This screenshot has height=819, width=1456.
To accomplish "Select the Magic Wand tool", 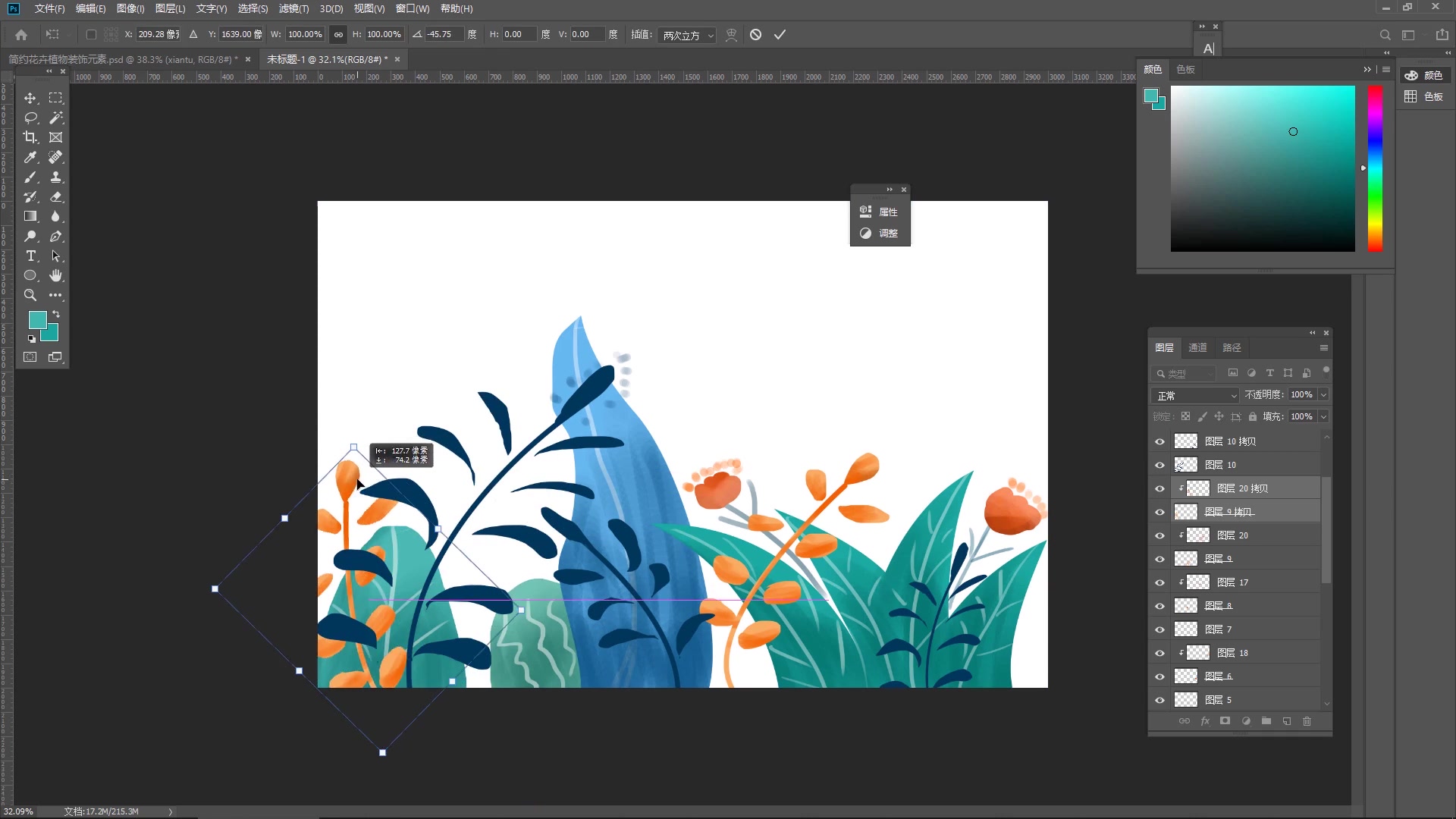I will click(x=55, y=118).
